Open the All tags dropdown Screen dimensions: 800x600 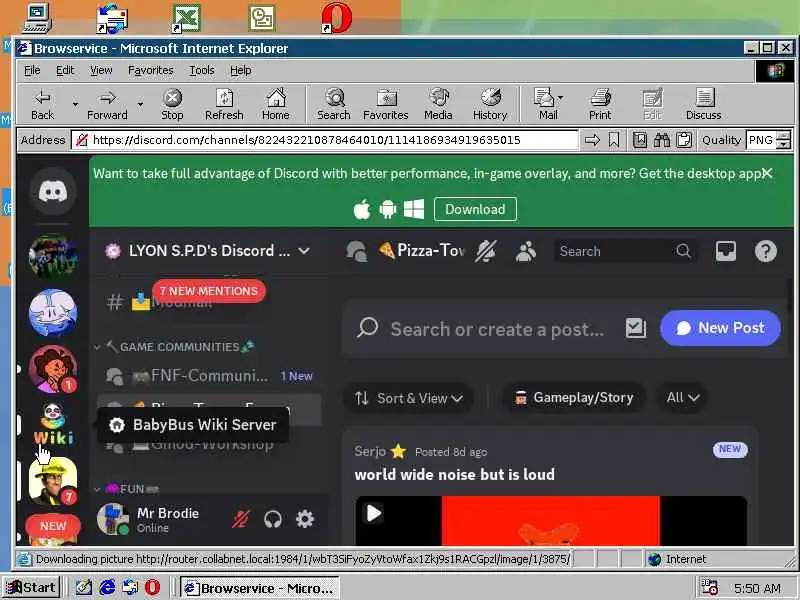click(683, 397)
